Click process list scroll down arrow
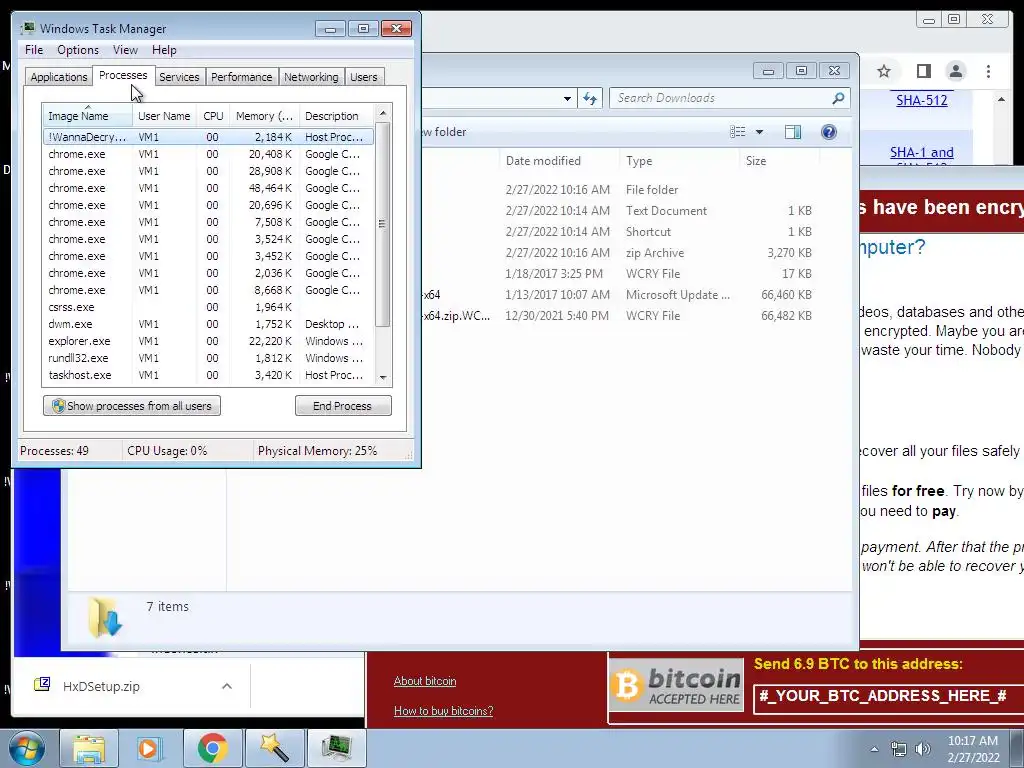Viewport: 1024px width, 768px height. point(383,377)
